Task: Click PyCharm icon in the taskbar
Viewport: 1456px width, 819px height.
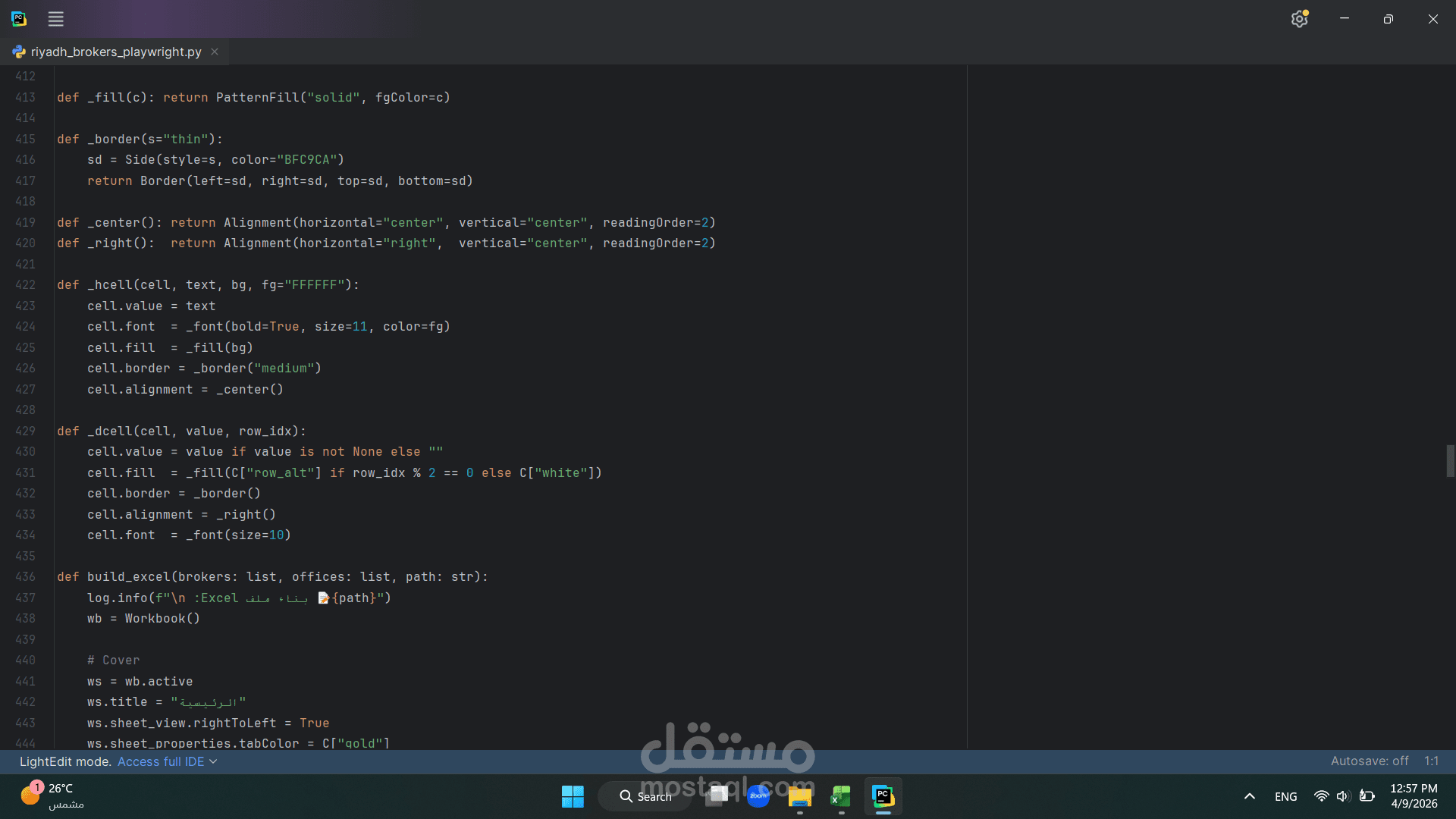Action: point(883,796)
